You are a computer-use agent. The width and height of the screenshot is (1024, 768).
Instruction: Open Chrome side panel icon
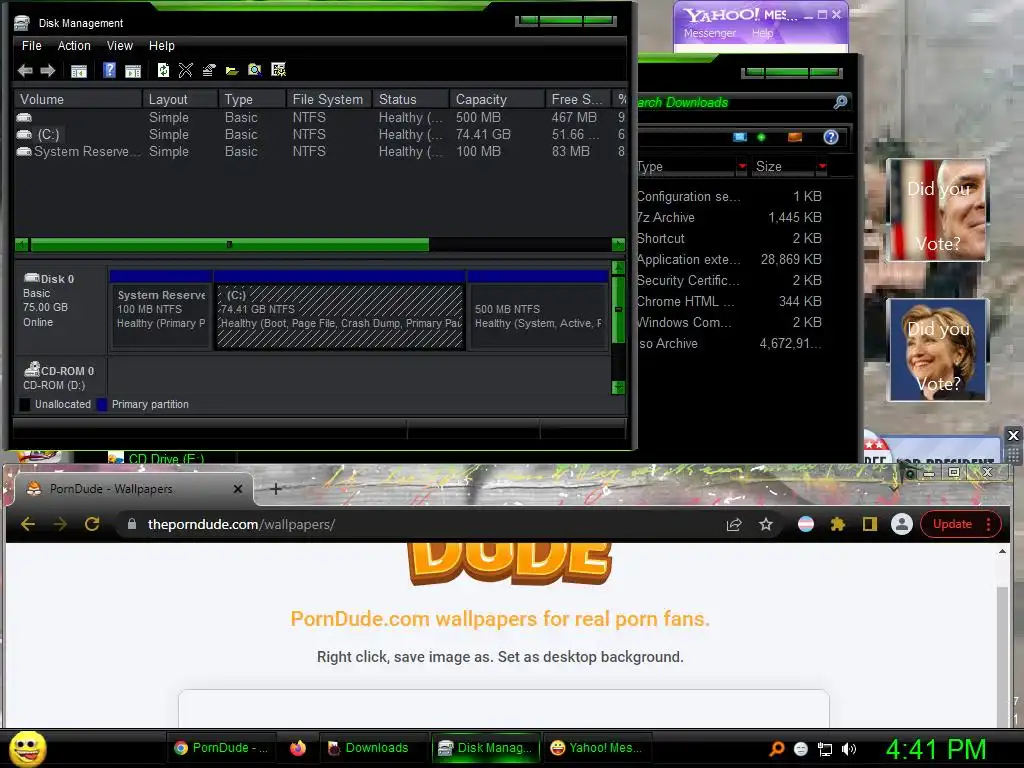[870, 524]
